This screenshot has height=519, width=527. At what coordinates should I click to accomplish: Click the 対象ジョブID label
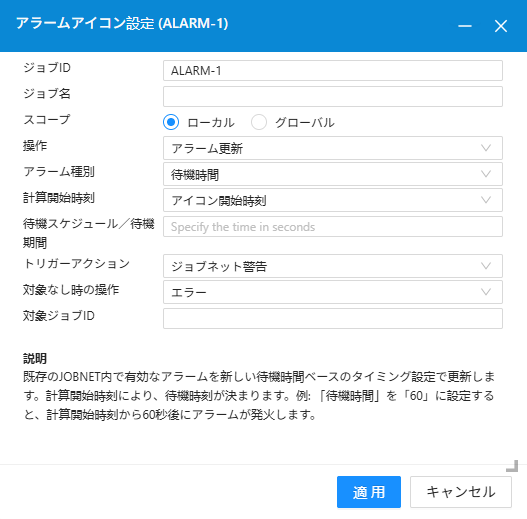tap(59, 316)
